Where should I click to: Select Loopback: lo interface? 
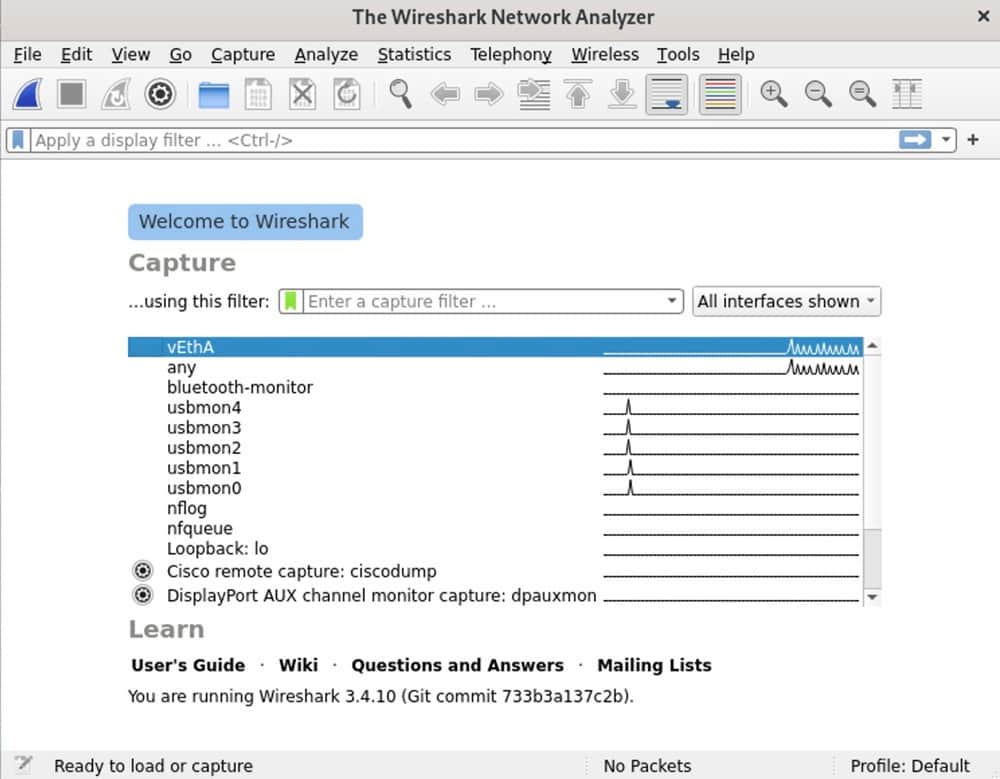[x=495, y=549]
